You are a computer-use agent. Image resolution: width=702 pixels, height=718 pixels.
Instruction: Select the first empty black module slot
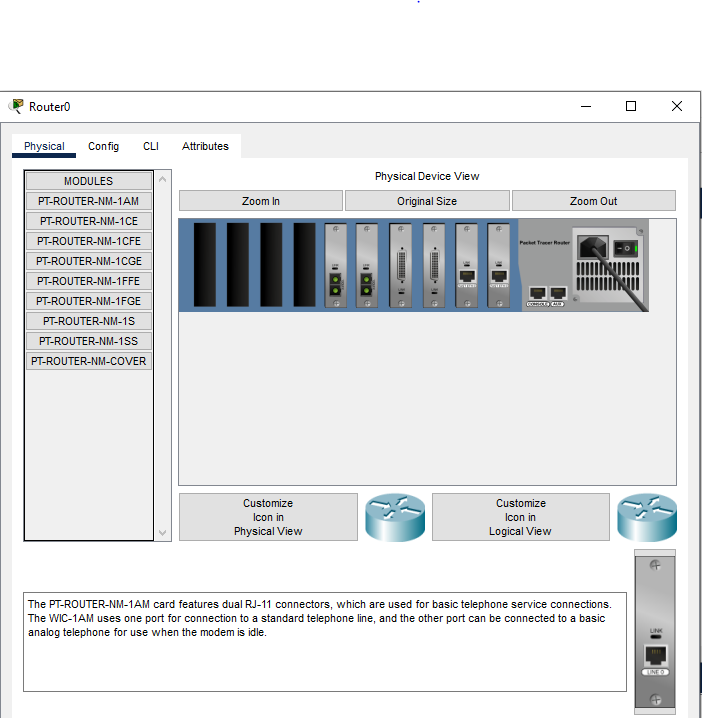(204, 264)
